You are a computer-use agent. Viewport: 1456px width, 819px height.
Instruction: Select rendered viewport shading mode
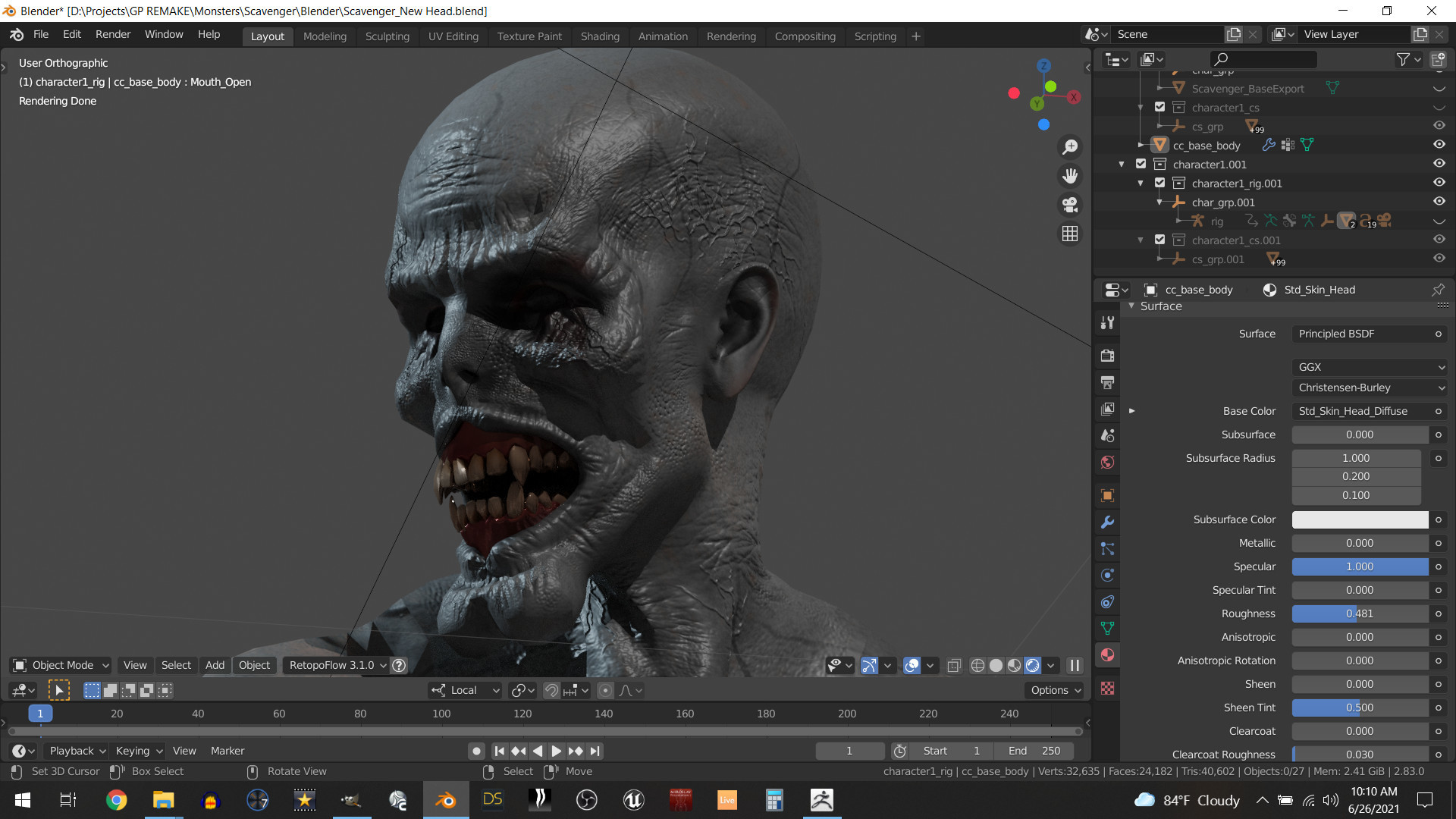(x=1032, y=666)
